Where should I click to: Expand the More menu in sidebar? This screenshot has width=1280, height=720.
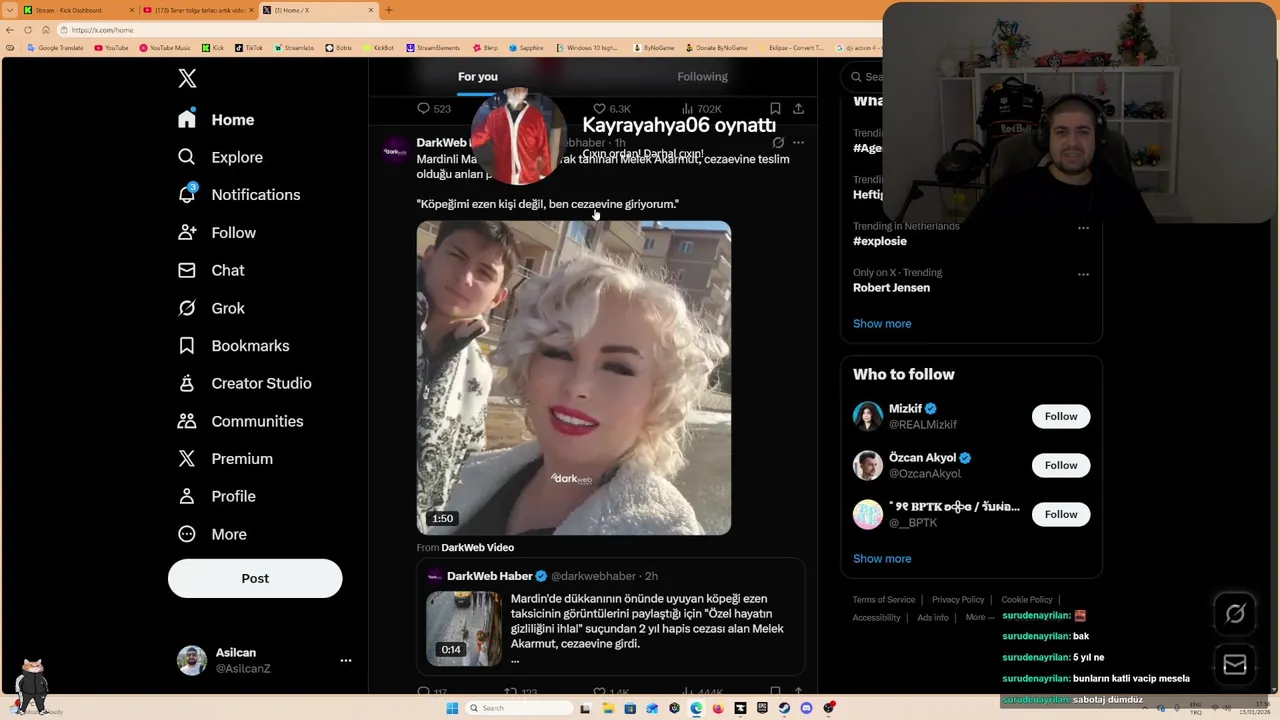211,534
